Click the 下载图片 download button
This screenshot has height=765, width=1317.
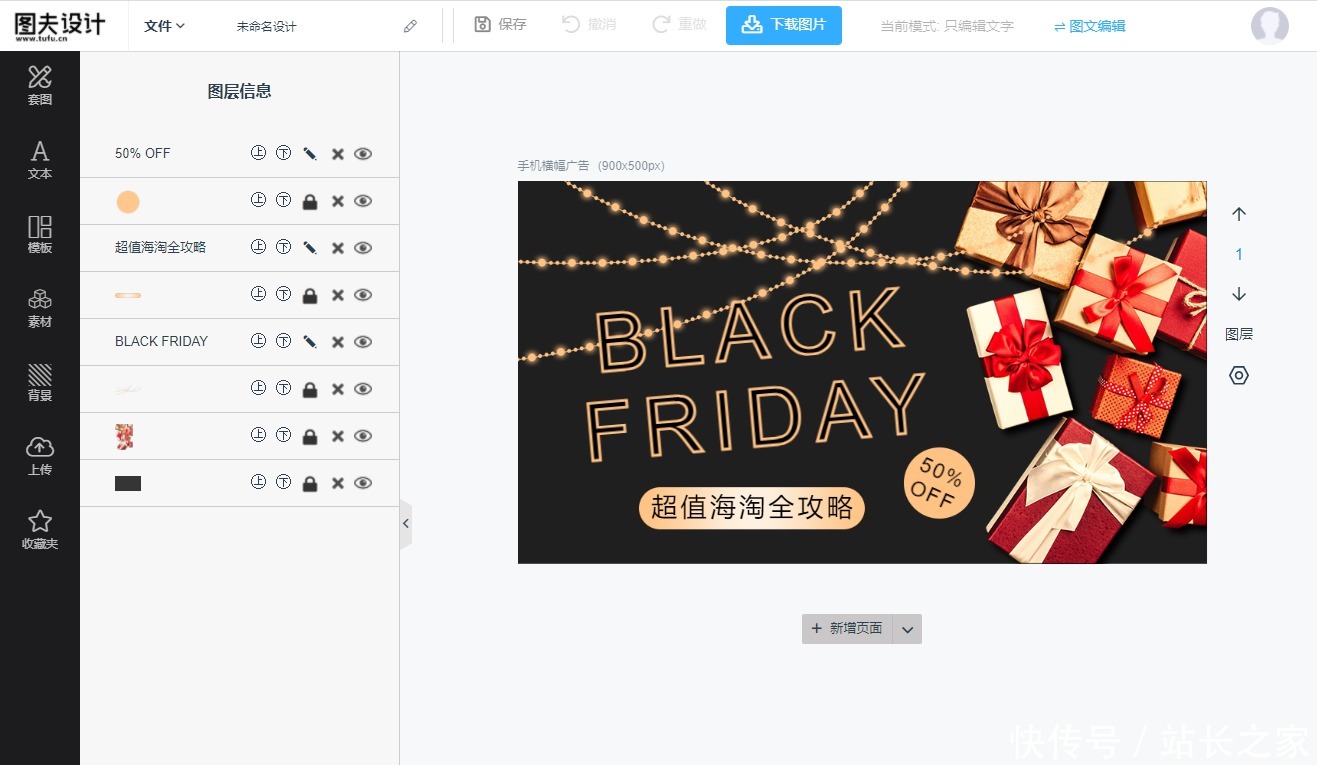(x=783, y=25)
